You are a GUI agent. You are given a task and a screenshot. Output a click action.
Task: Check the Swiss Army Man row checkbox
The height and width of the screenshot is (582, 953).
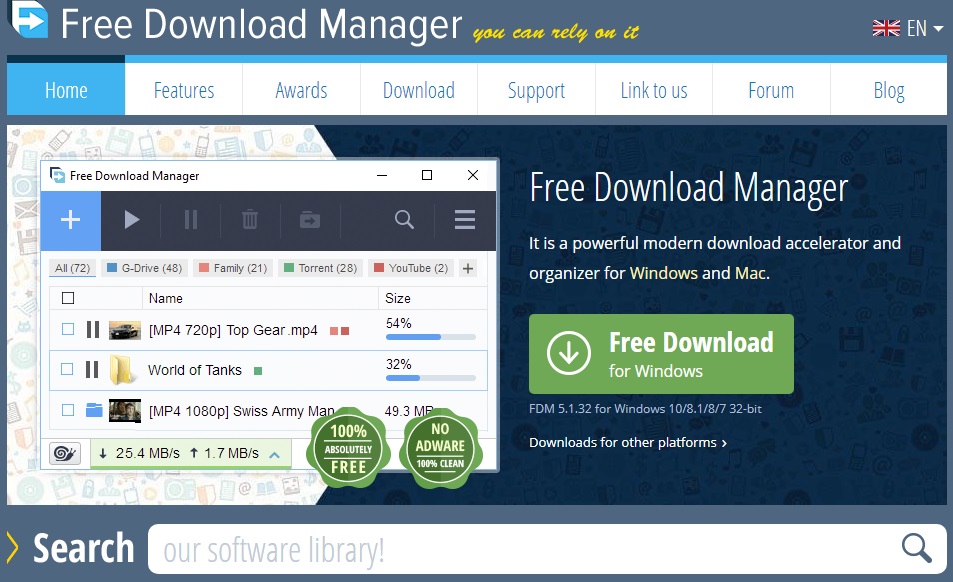click(x=68, y=410)
